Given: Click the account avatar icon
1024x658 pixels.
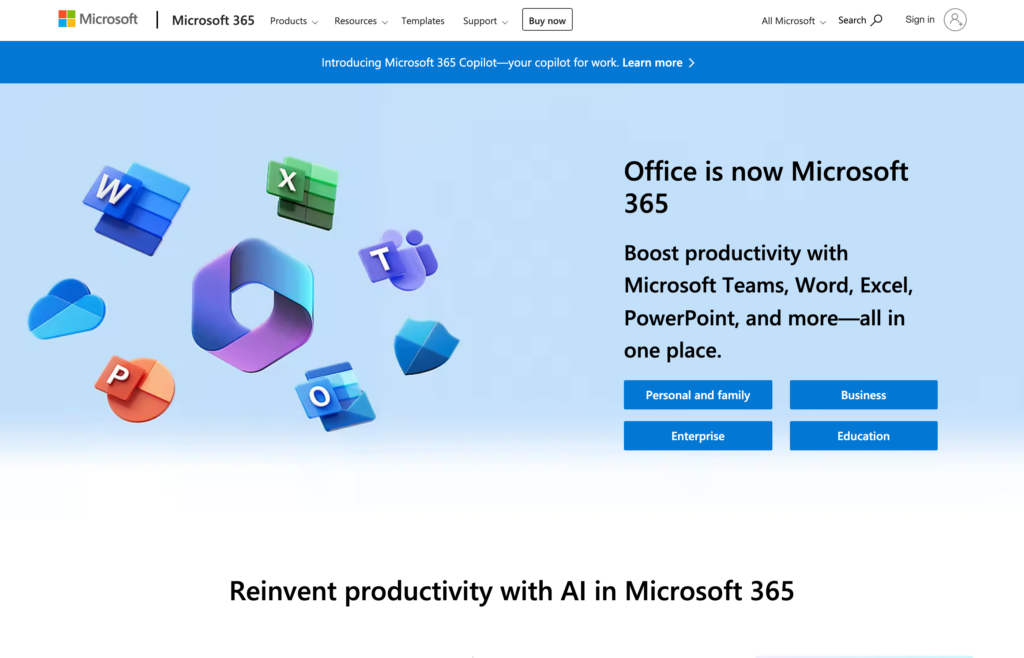Looking at the screenshot, I should coord(955,20).
